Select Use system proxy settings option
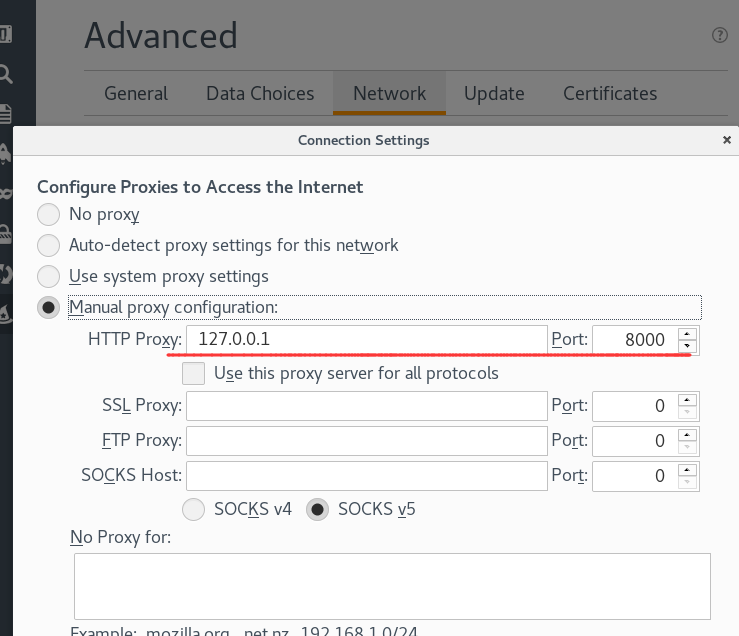Viewport: 739px width, 636px height. pyautogui.click(x=48, y=276)
